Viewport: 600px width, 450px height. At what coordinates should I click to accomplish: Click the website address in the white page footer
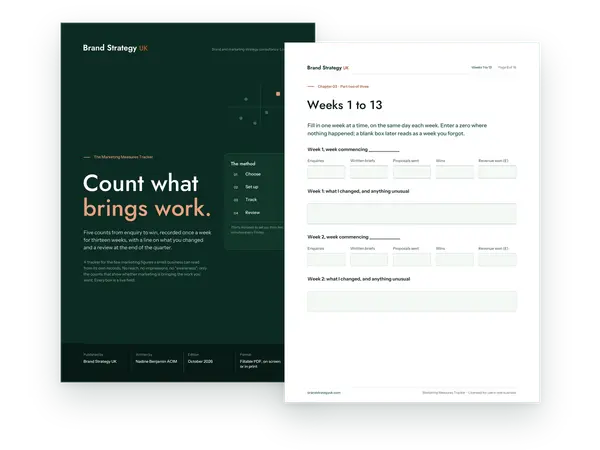[324, 393]
